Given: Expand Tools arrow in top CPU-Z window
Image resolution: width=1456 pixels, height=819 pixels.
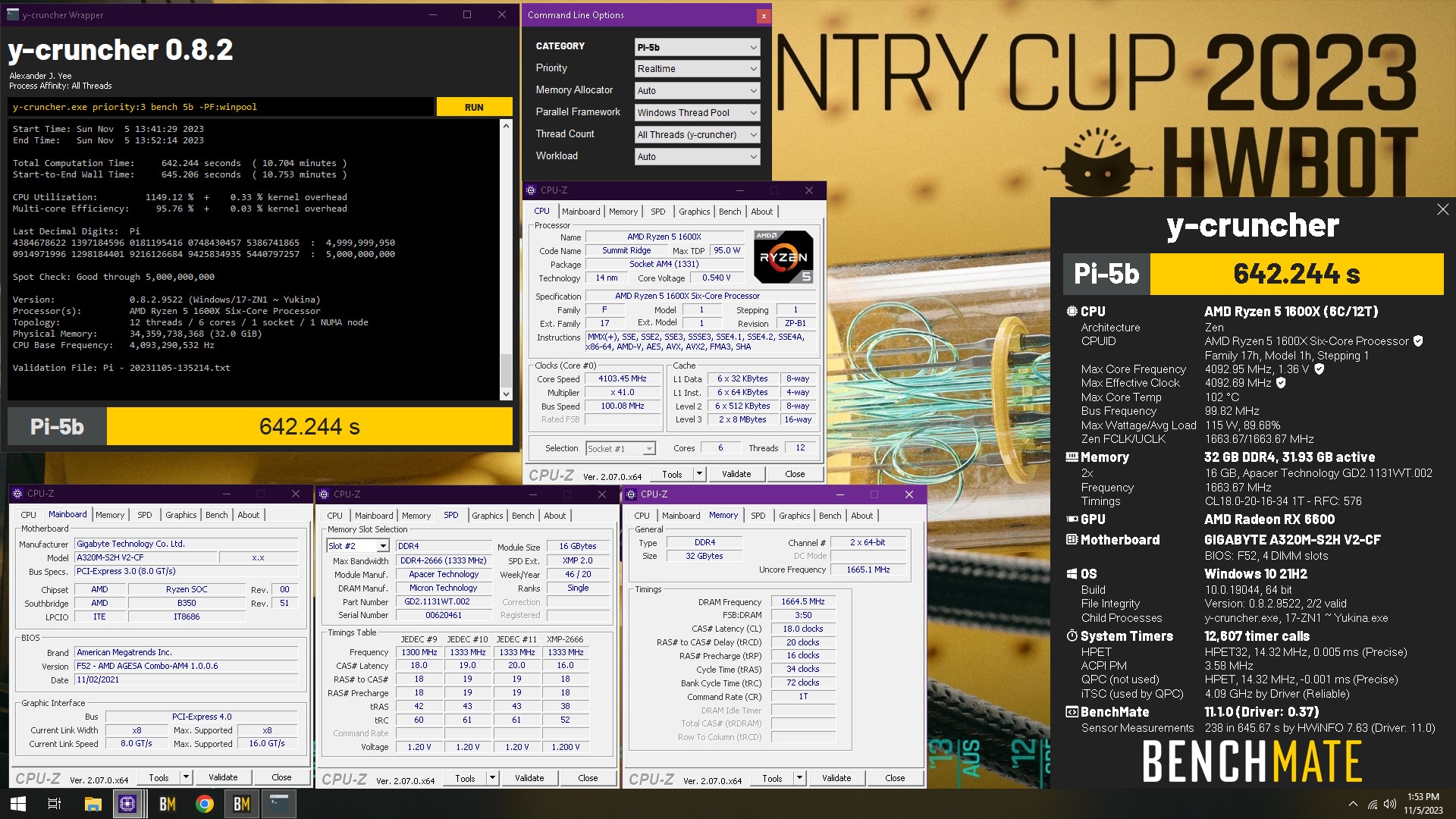Looking at the screenshot, I should 699,474.
